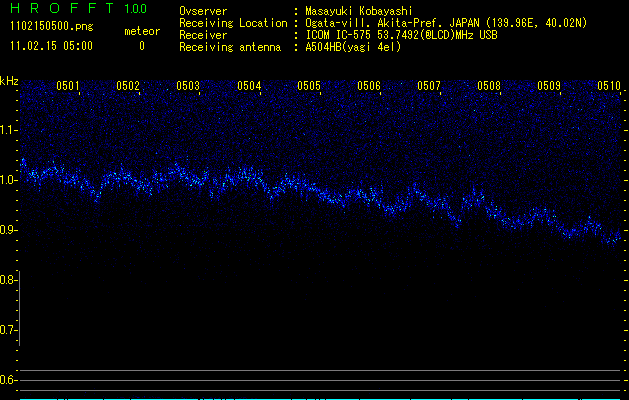The height and width of the screenshot is (400, 629).
Task: Click the 0501 time marker
Action: tap(69, 86)
